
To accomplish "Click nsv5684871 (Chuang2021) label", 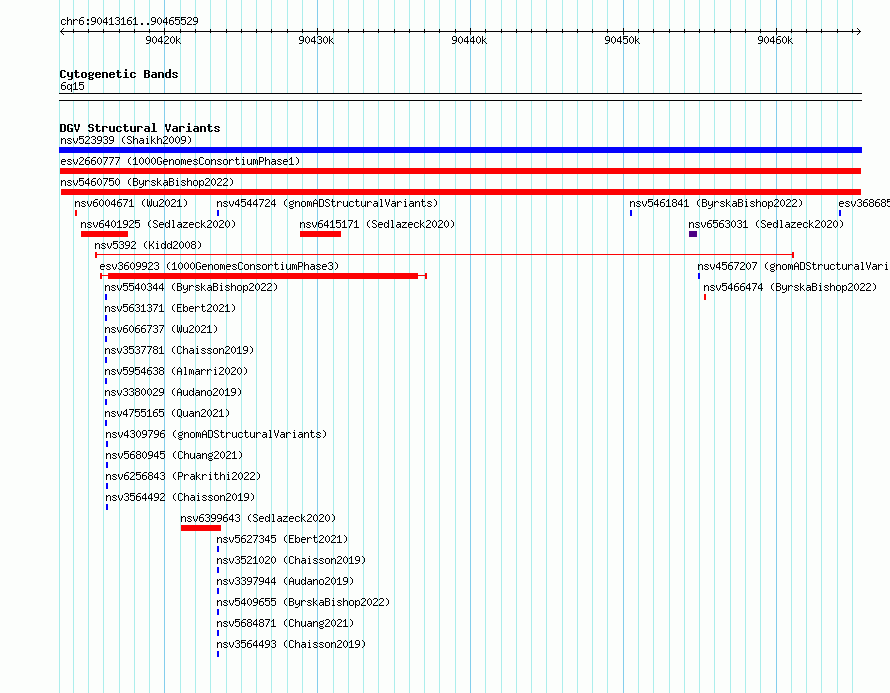I will pyautogui.click(x=285, y=623).
